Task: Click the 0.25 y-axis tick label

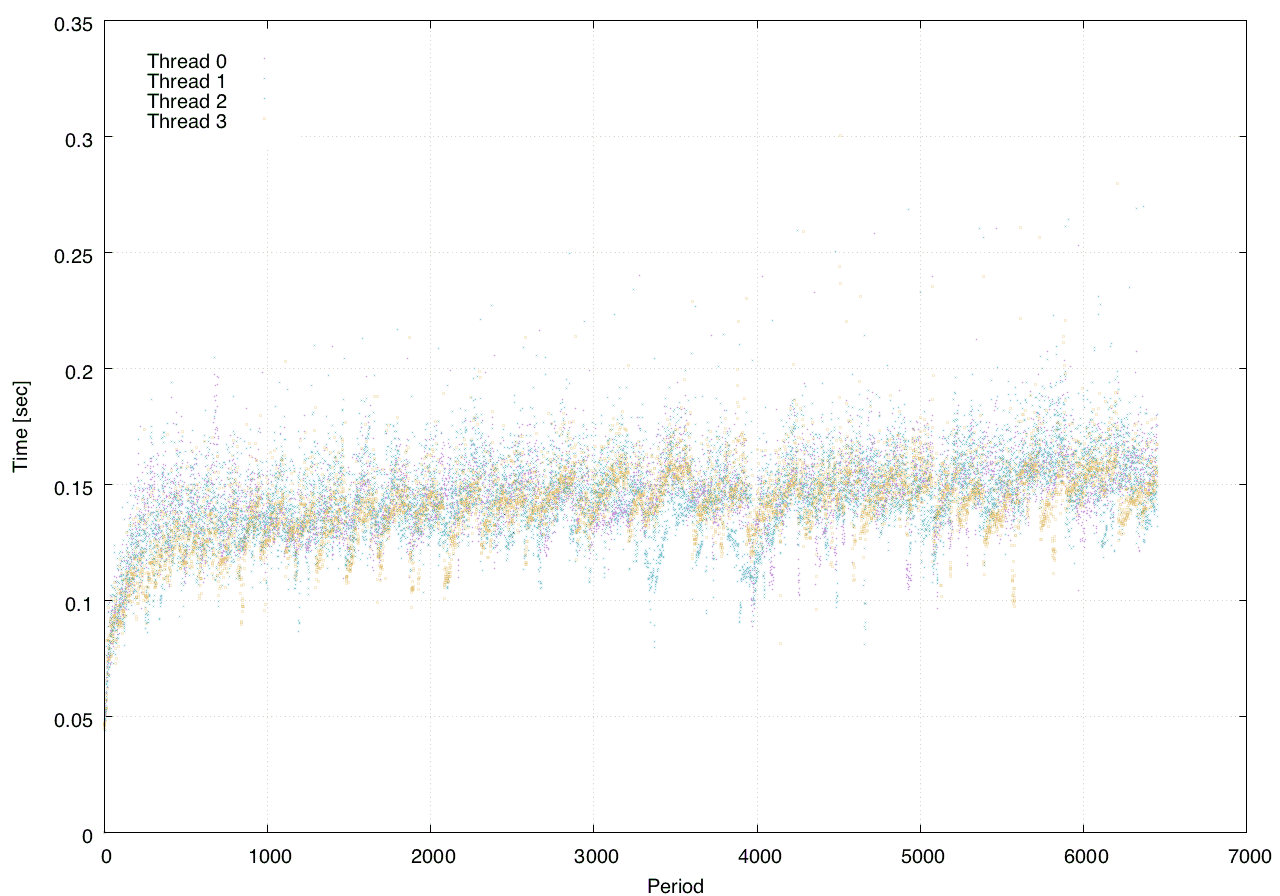Action: point(72,254)
